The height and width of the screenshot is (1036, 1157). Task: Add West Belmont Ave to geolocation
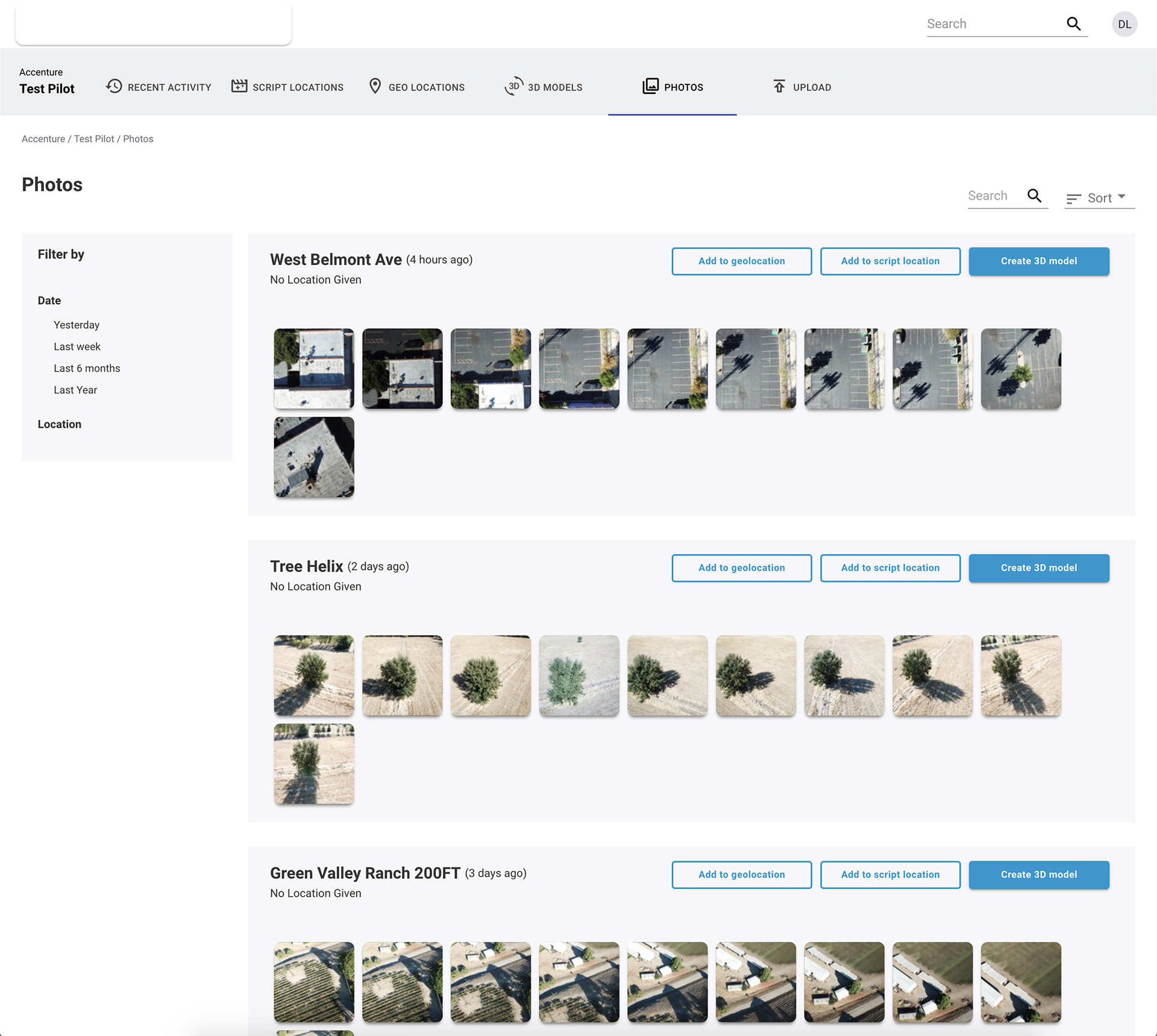(x=742, y=261)
